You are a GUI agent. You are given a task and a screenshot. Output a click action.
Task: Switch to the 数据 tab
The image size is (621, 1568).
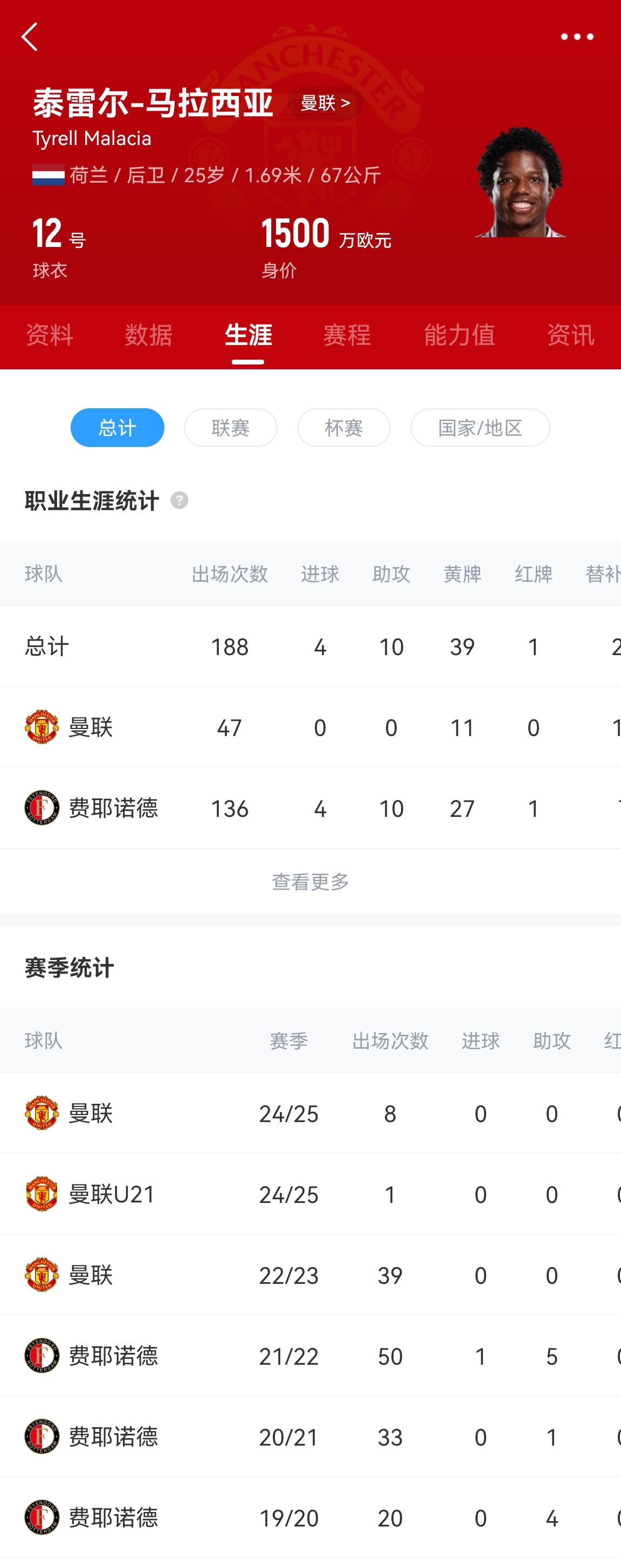pyautogui.click(x=149, y=335)
